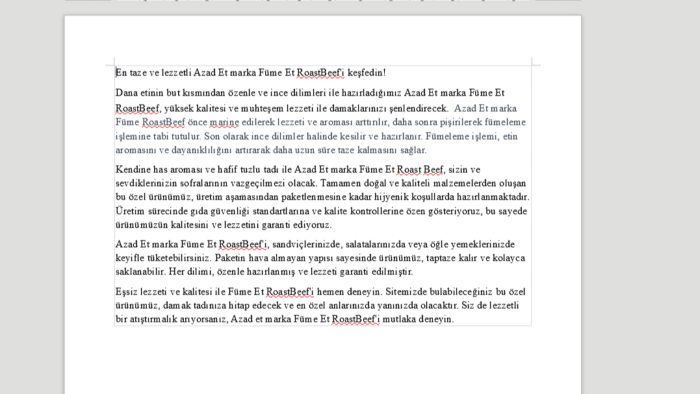This screenshot has width=700, height=394.
Task: Click the red-underlined word "marine" in blue text
Action: [224, 122]
